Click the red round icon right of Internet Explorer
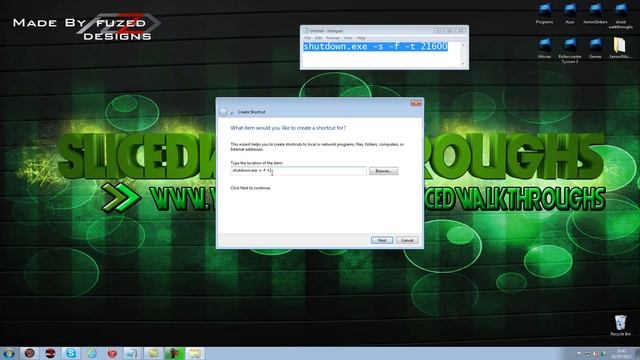The width and height of the screenshot is (640, 360). (x=112, y=353)
